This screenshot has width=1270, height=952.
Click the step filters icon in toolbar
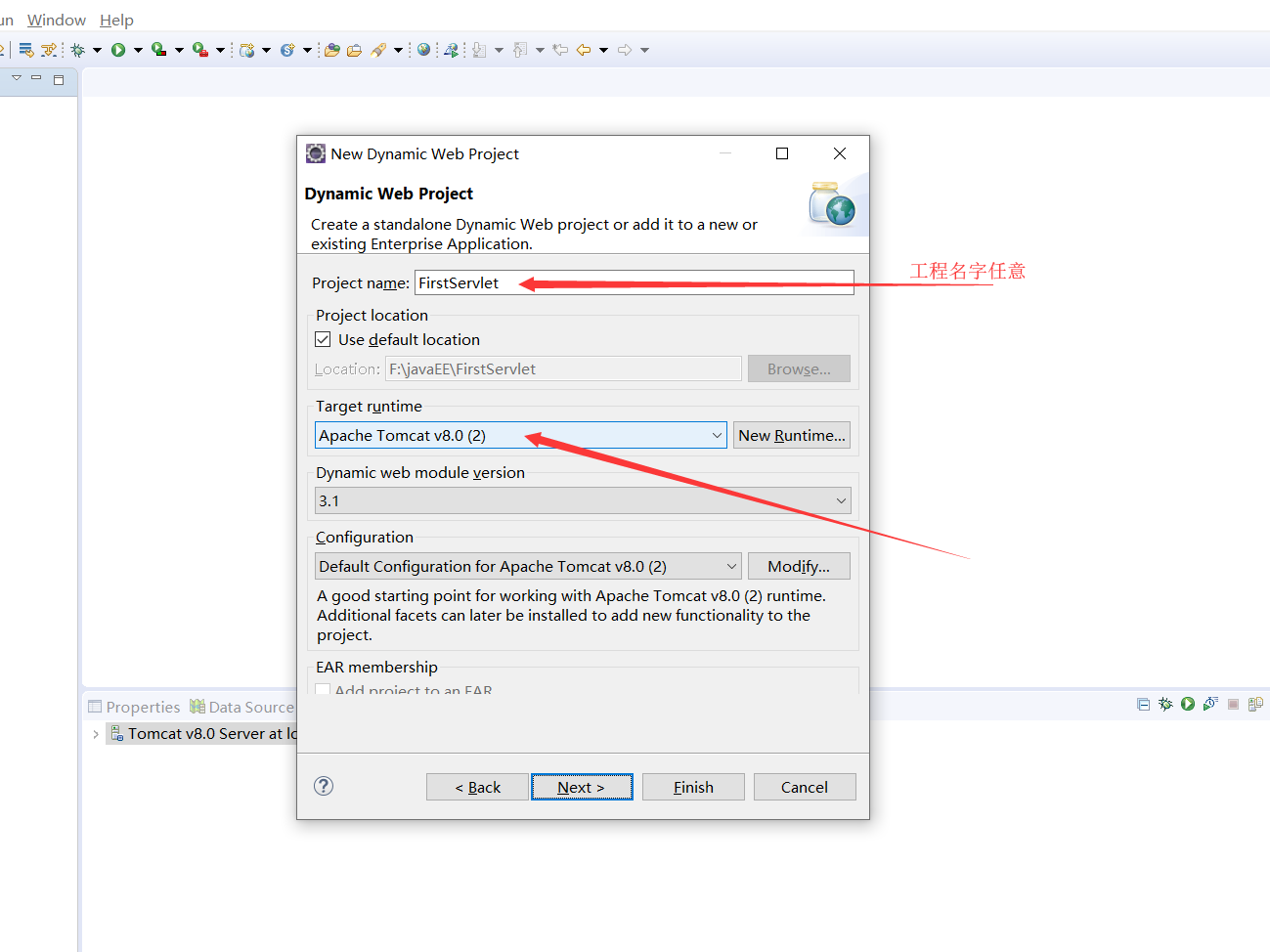49,50
